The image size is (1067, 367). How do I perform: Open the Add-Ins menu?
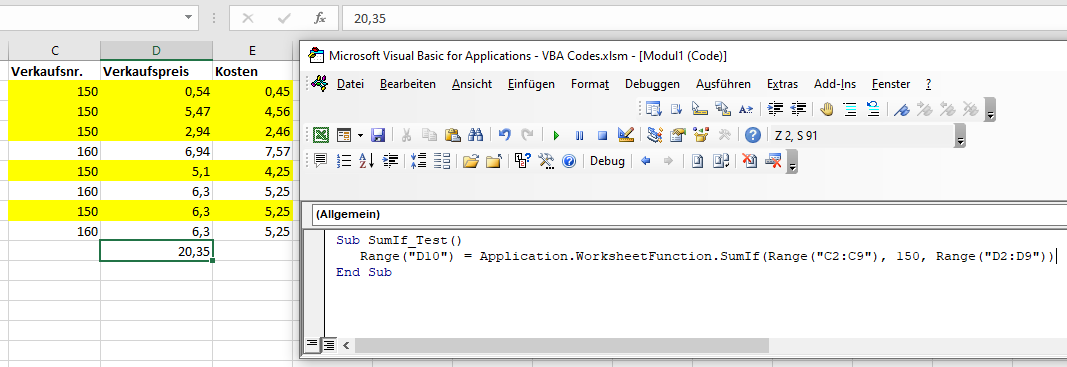point(835,84)
